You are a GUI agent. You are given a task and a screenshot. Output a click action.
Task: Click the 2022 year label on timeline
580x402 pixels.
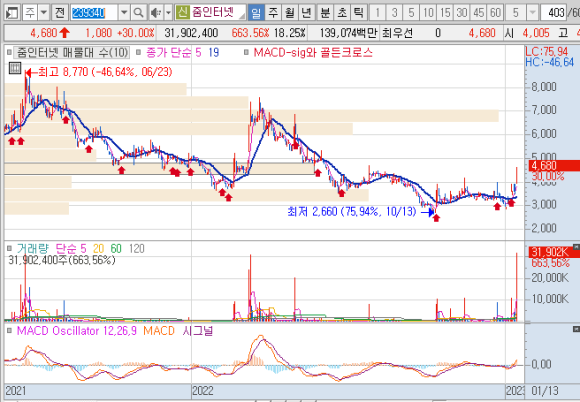click(x=203, y=391)
